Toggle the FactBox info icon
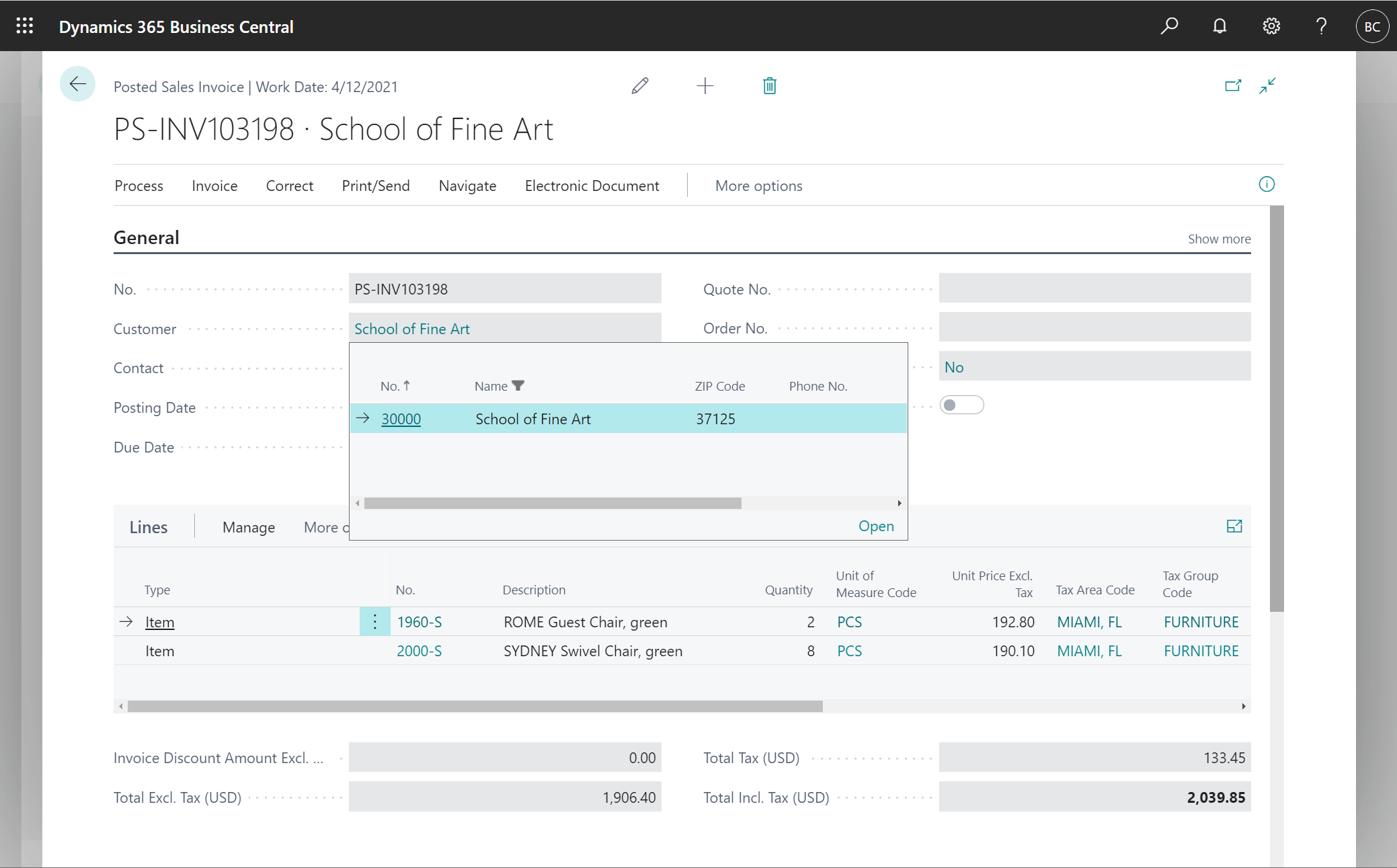The width and height of the screenshot is (1397, 868). point(1267,184)
